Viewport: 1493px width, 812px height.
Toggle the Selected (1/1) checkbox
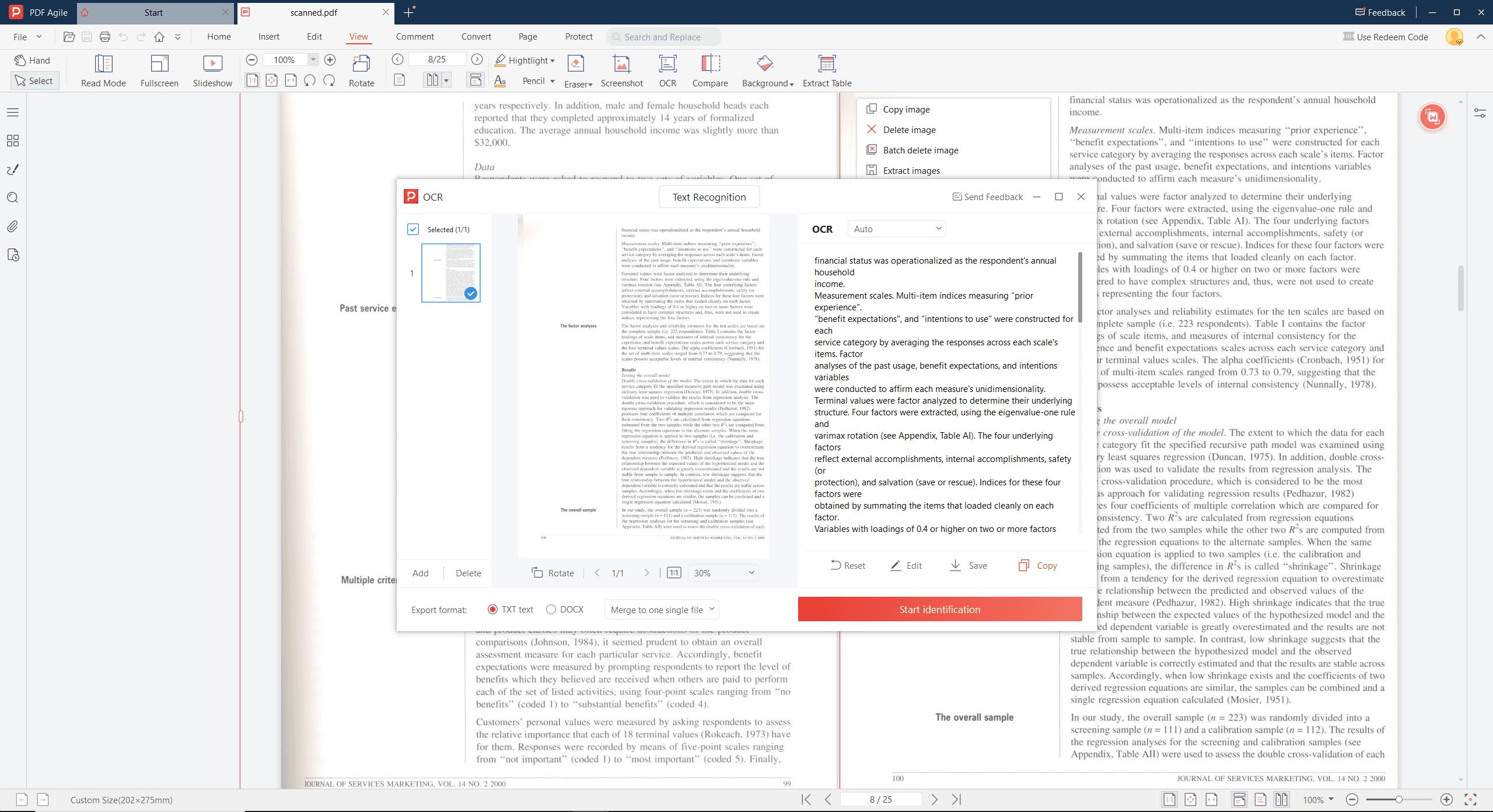(x=413, y=229)
